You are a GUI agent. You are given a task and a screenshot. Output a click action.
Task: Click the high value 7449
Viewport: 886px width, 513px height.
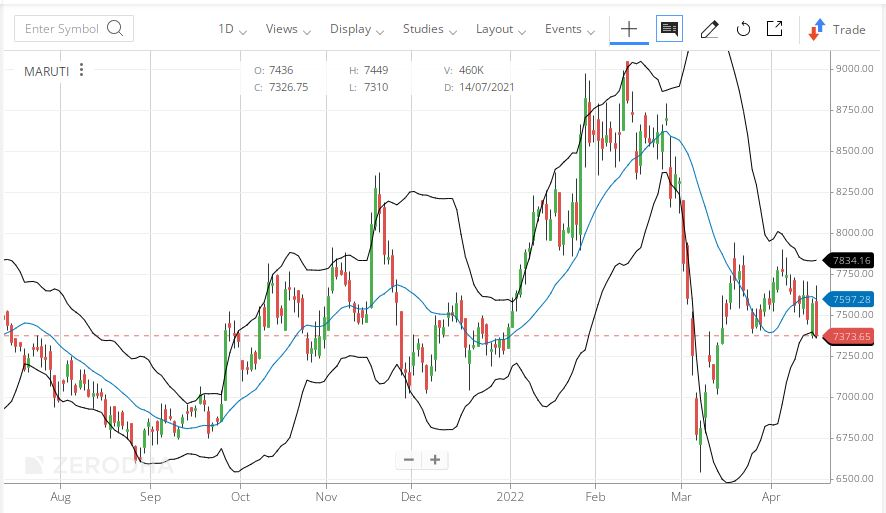[376, 70]
